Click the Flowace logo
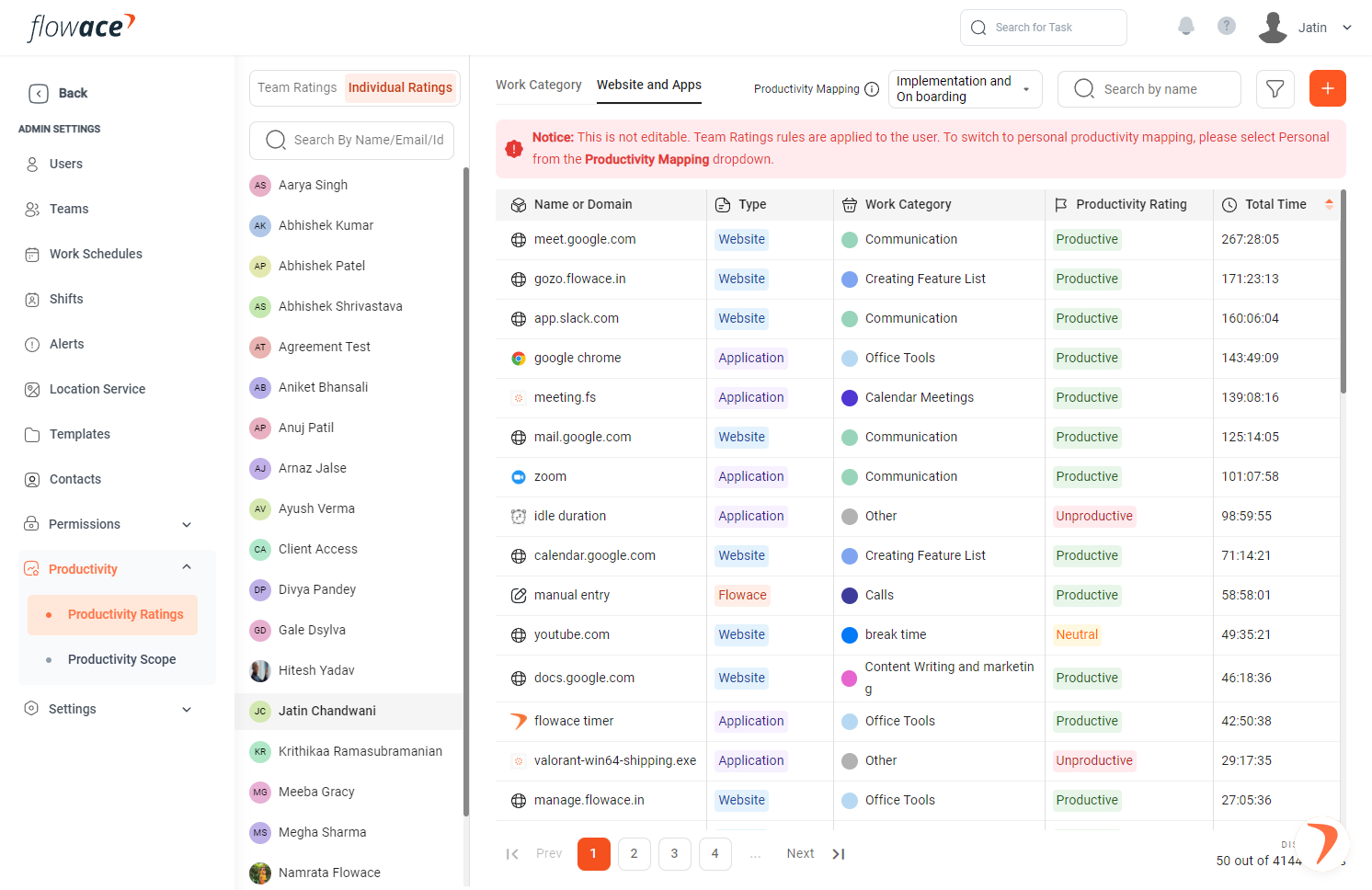 tap(81, 27)
